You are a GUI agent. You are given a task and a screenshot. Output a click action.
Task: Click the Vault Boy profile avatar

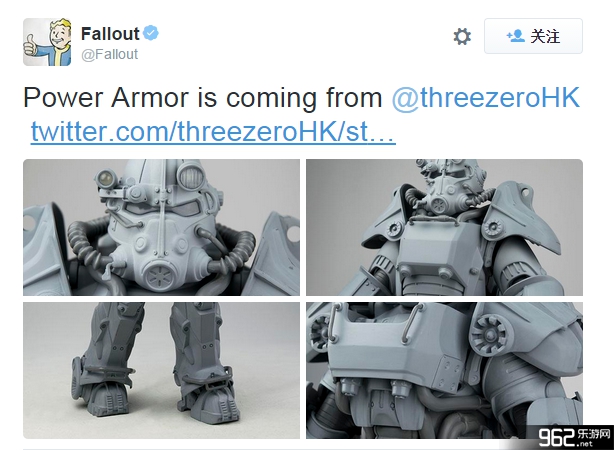pyautogui.click(x=47, y=42)
